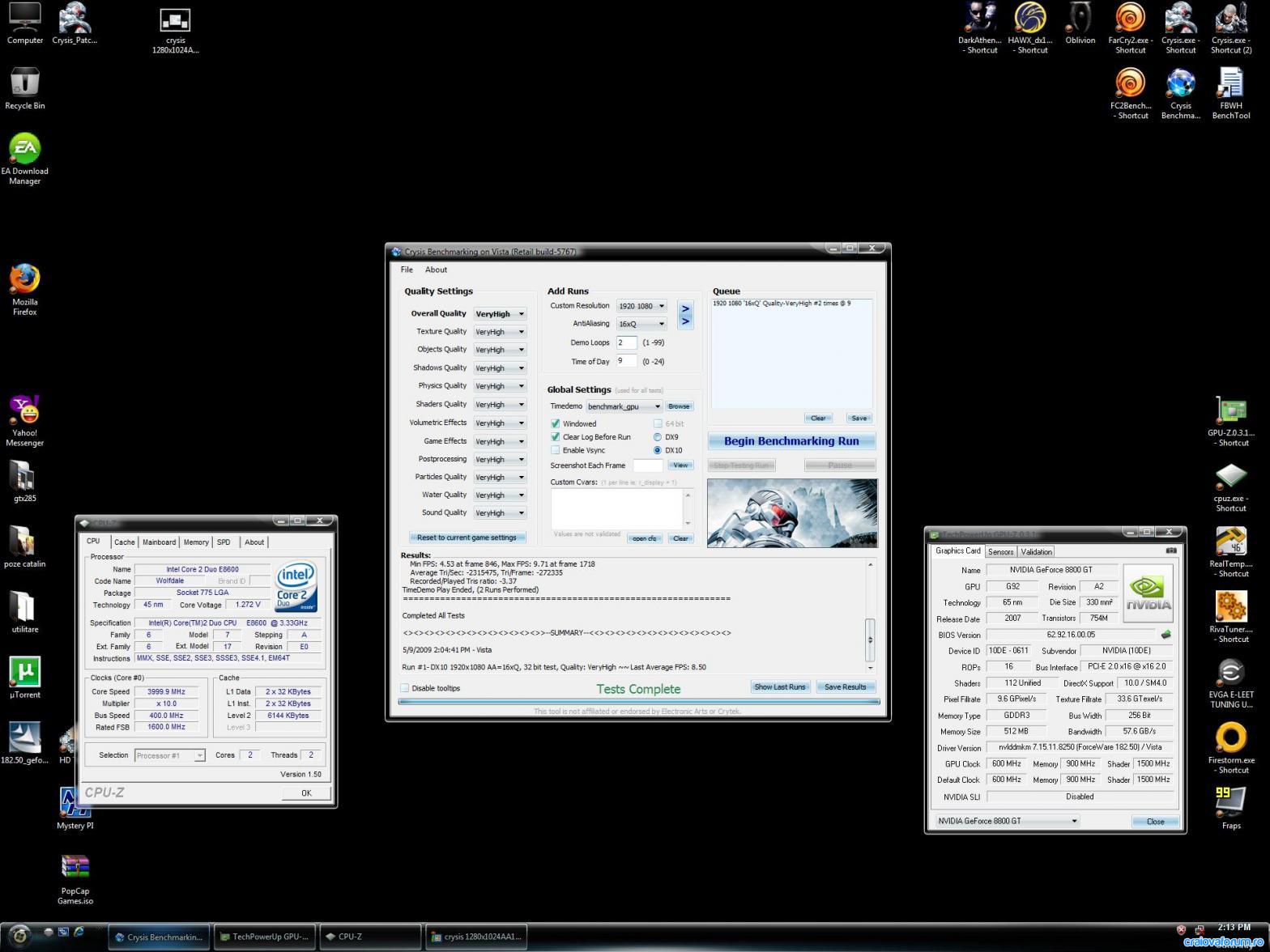Switch to TechPowerUp GPU-Z taskbar button
This screenshot has width=1270, height=952.
[x=265, y=937]
